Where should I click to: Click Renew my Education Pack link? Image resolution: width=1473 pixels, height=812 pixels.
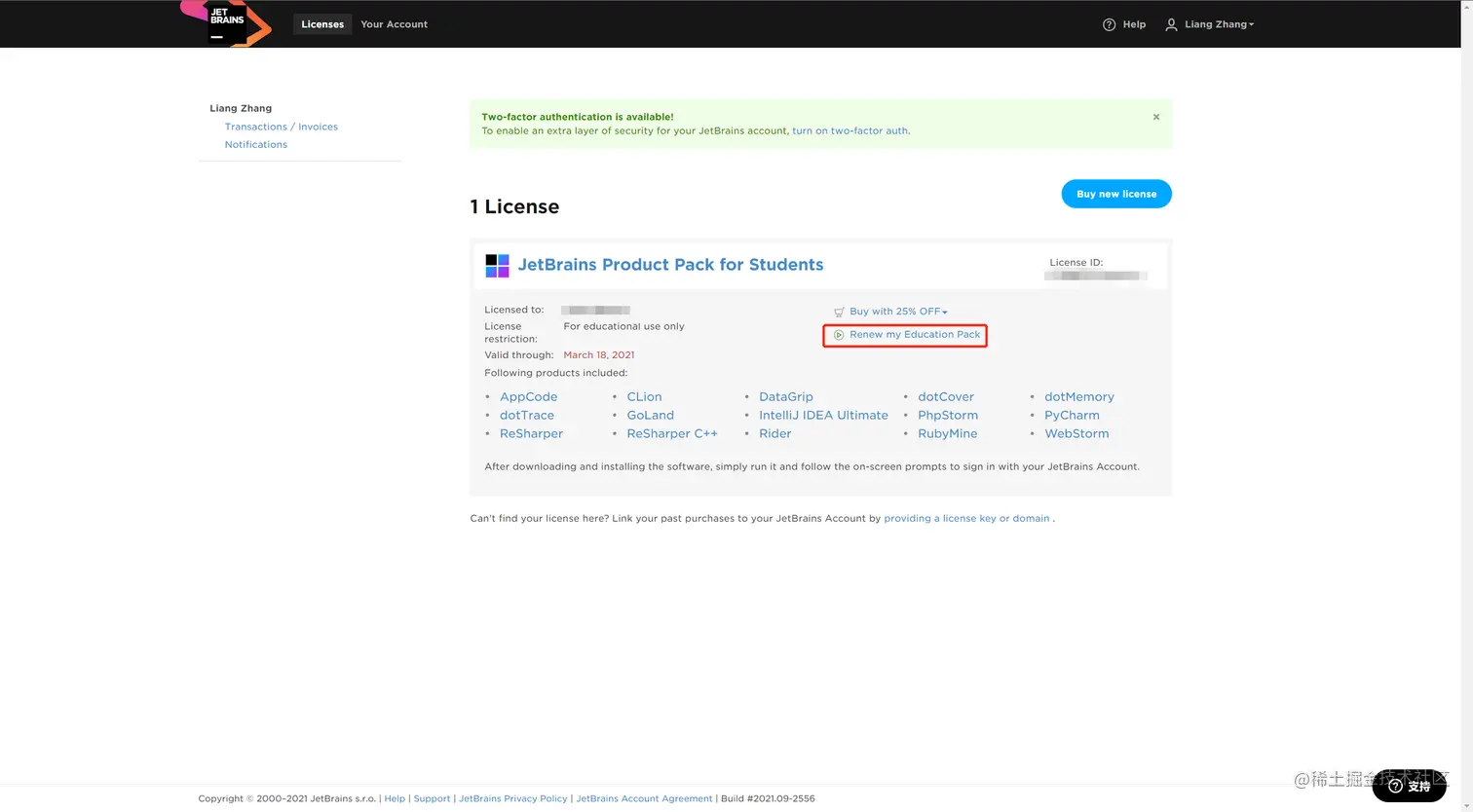click(915, 334)
